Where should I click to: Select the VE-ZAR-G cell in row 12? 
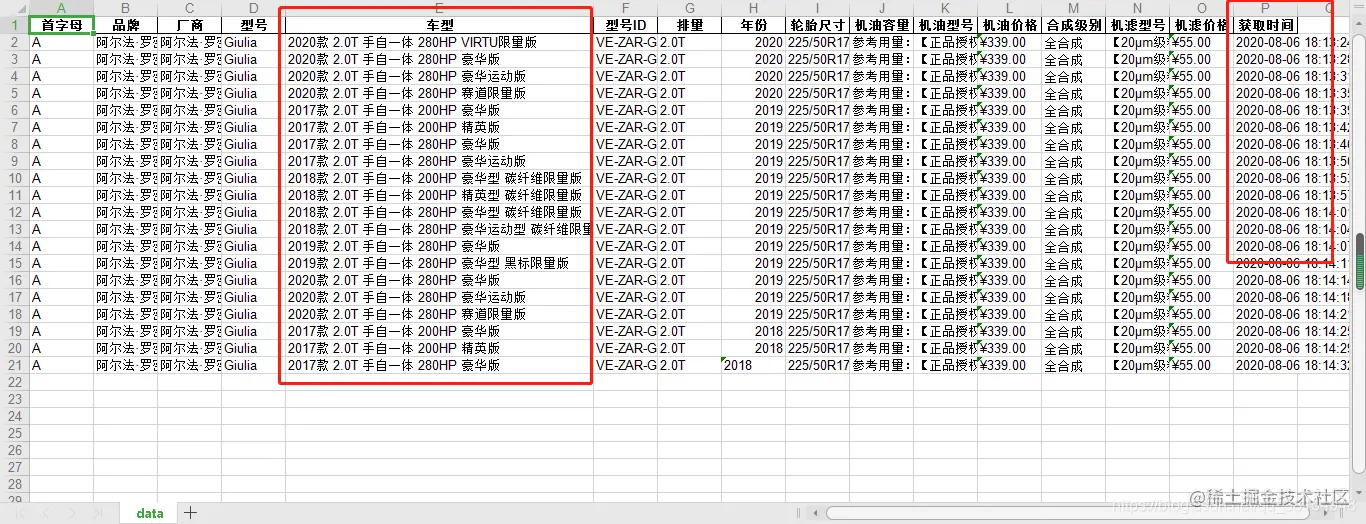click(625, 212)
